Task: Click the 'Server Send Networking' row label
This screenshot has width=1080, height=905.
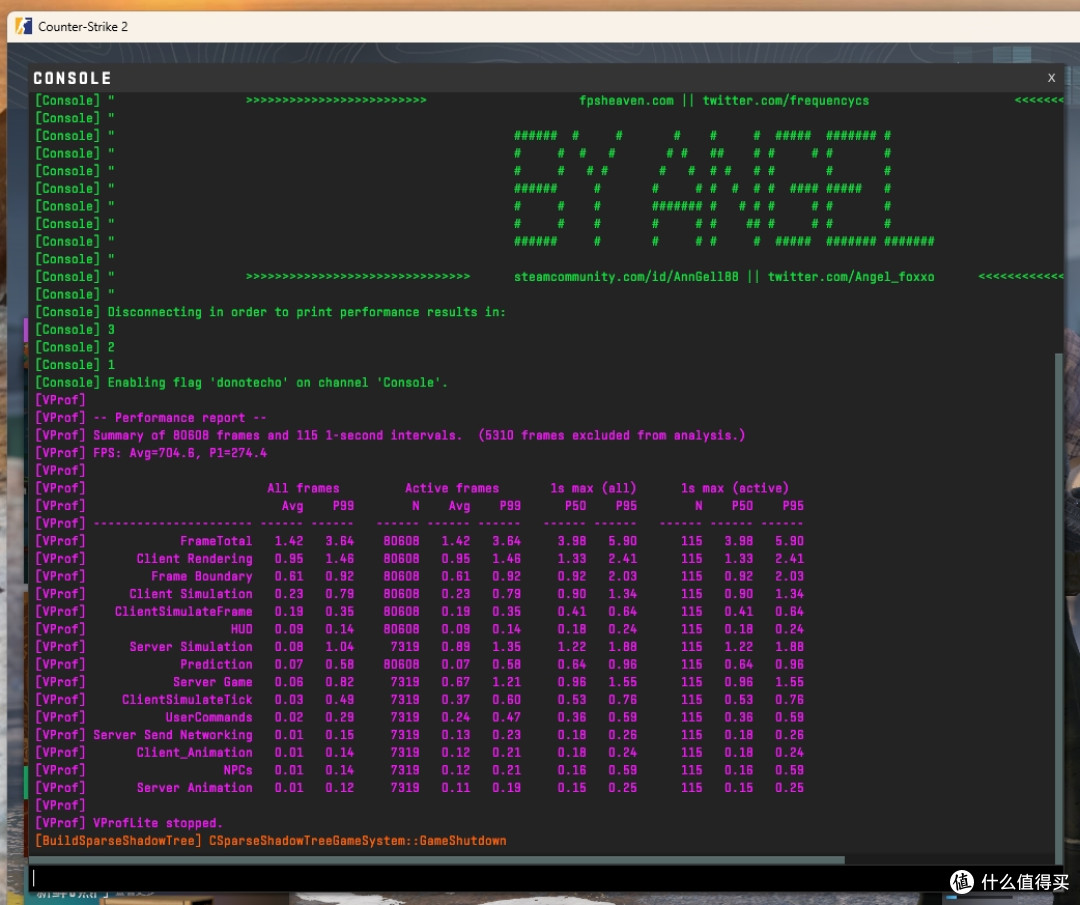Action: click(173, 735)
